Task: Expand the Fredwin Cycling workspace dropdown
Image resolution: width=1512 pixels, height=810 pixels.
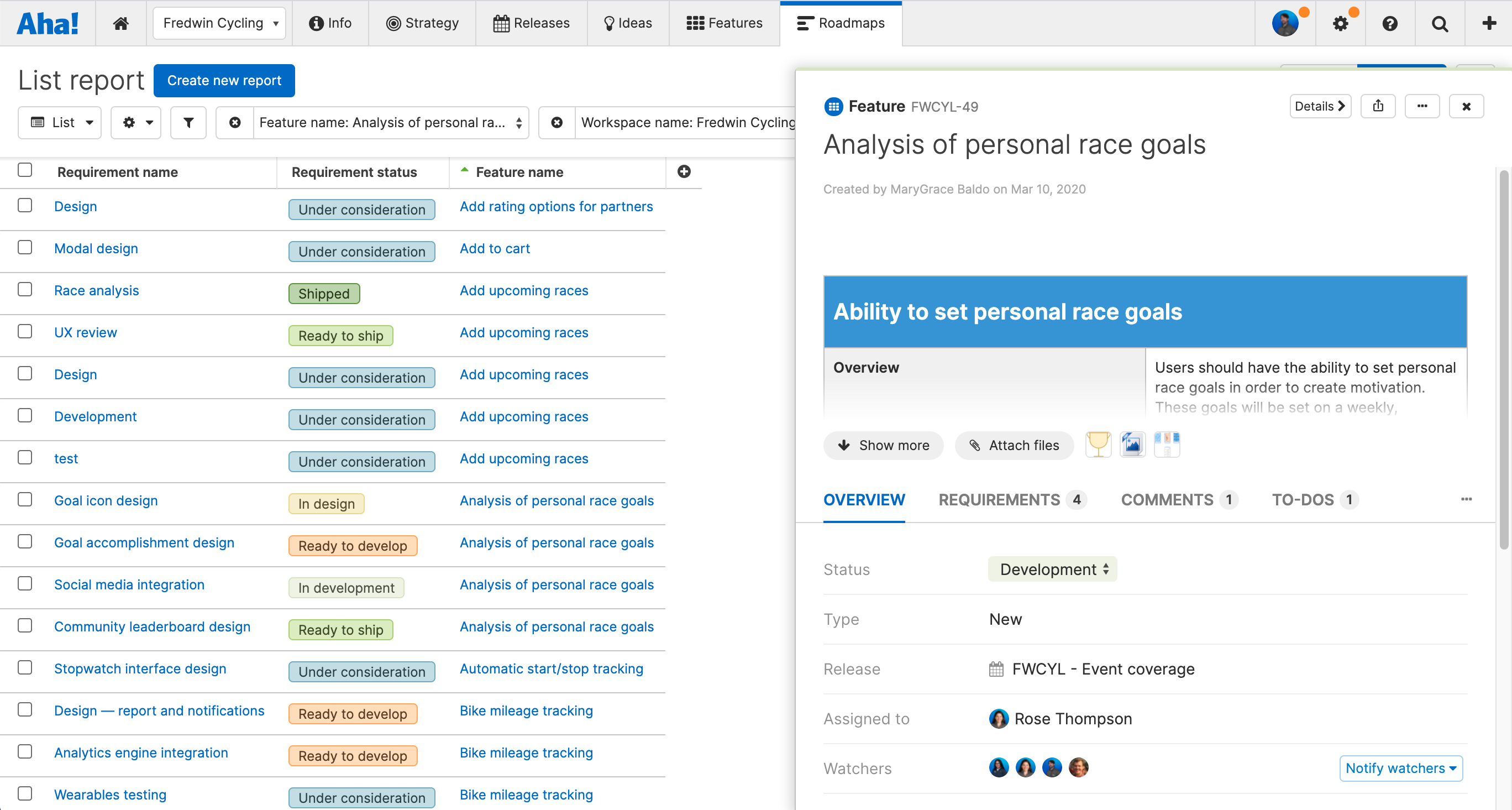Action: (x=219, y=23)
